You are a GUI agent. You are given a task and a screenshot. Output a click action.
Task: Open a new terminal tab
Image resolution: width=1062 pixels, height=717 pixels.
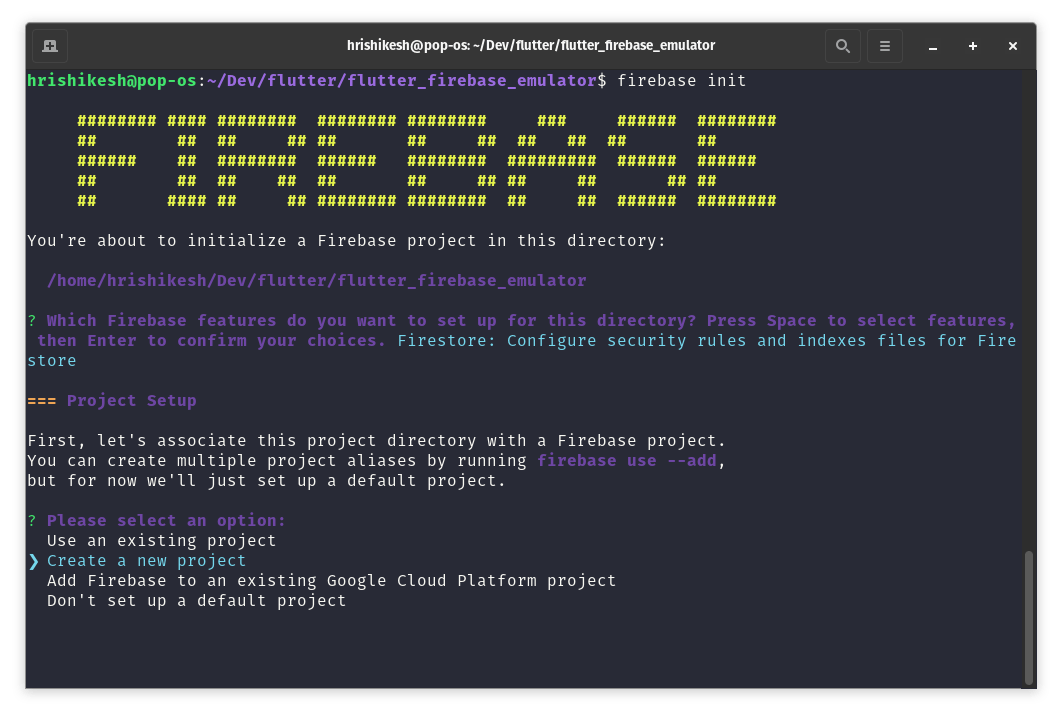pyautogui.click(x=50, y=45)
